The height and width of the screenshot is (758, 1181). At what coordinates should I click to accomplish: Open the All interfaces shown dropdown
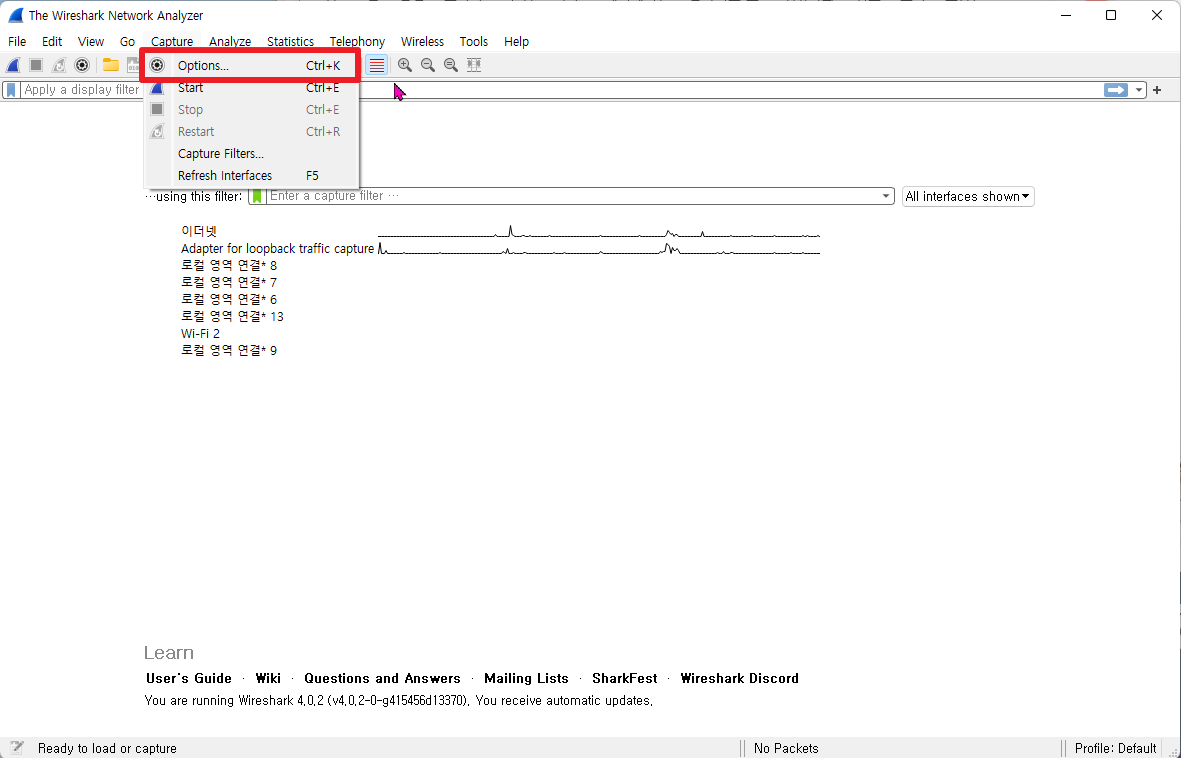click(968, 197)
